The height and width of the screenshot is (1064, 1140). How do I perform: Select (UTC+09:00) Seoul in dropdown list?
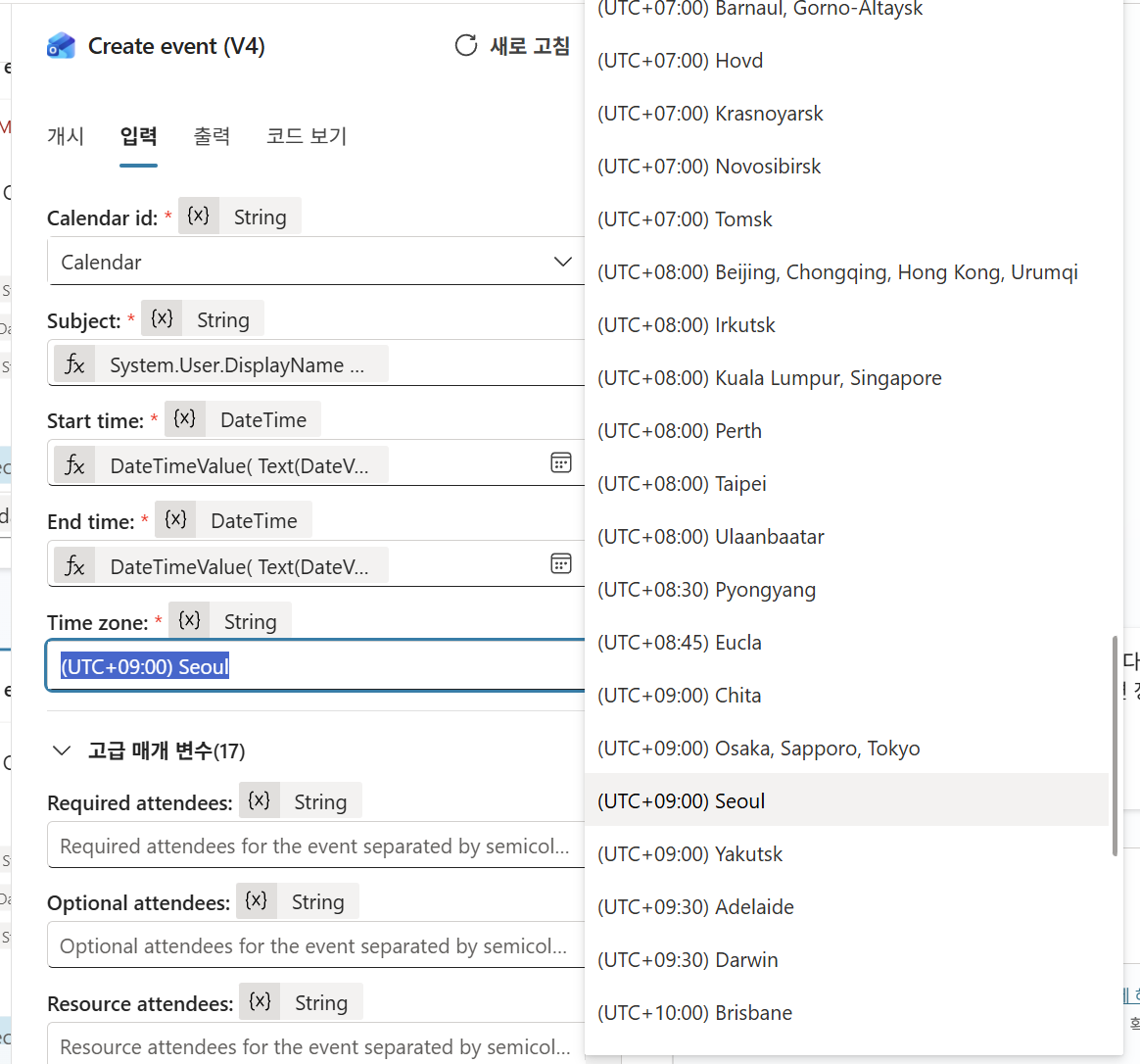[x=847, y=800]
